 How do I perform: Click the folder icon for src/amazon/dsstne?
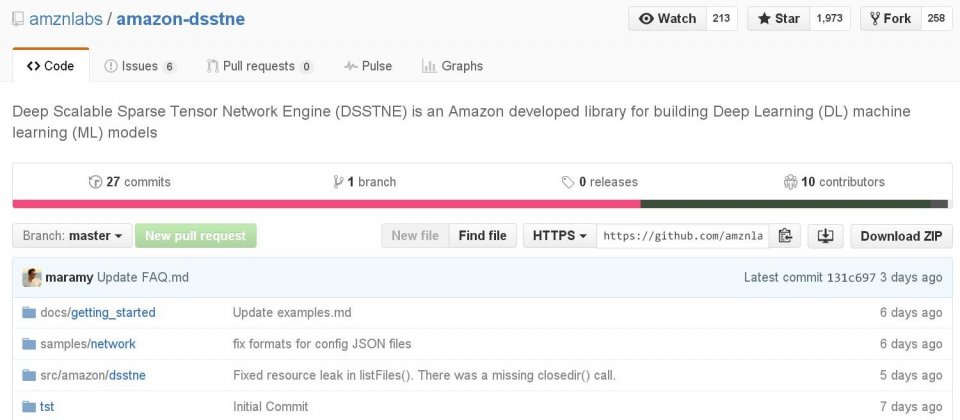pyautogui.click(x=29, y=375)
